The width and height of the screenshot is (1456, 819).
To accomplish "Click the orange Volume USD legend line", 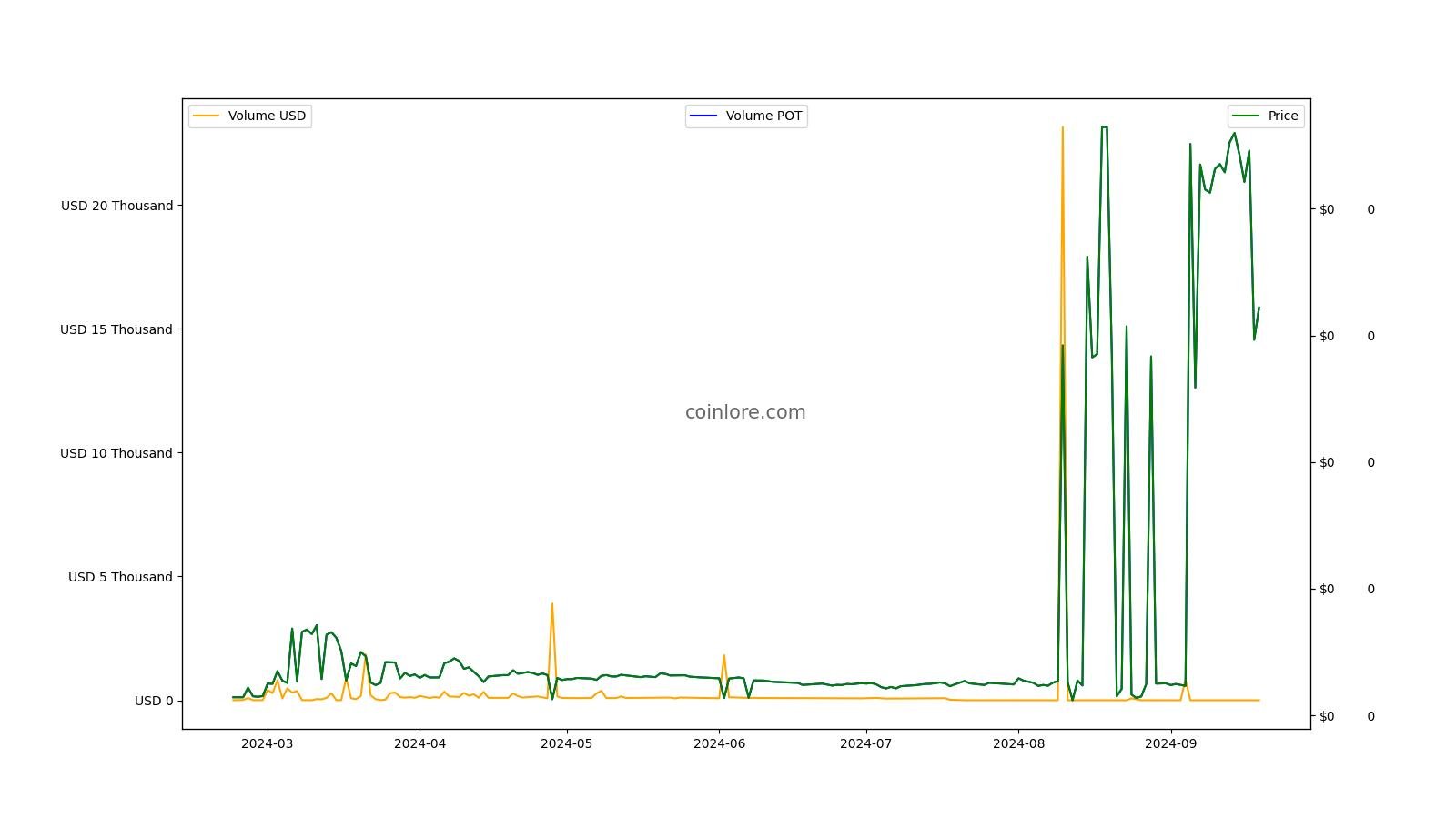I will [x=207, y=116].
